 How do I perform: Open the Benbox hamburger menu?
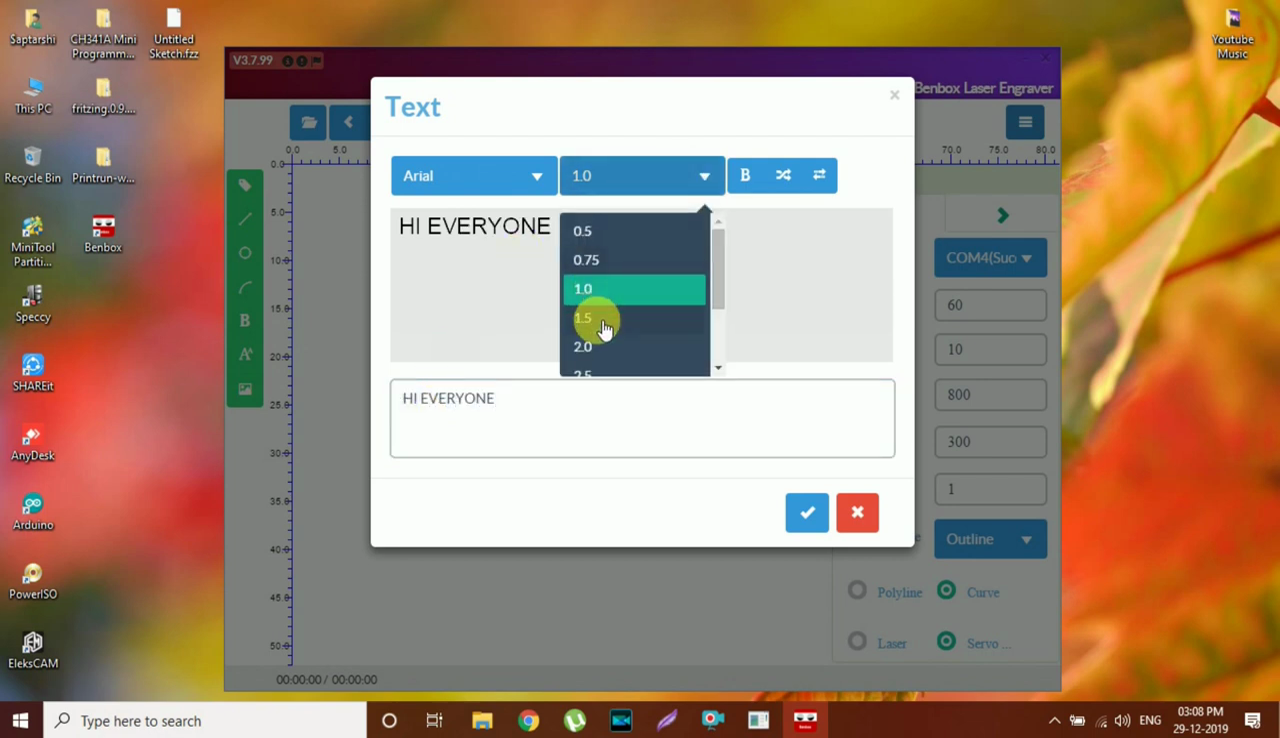pos(1025,122)
